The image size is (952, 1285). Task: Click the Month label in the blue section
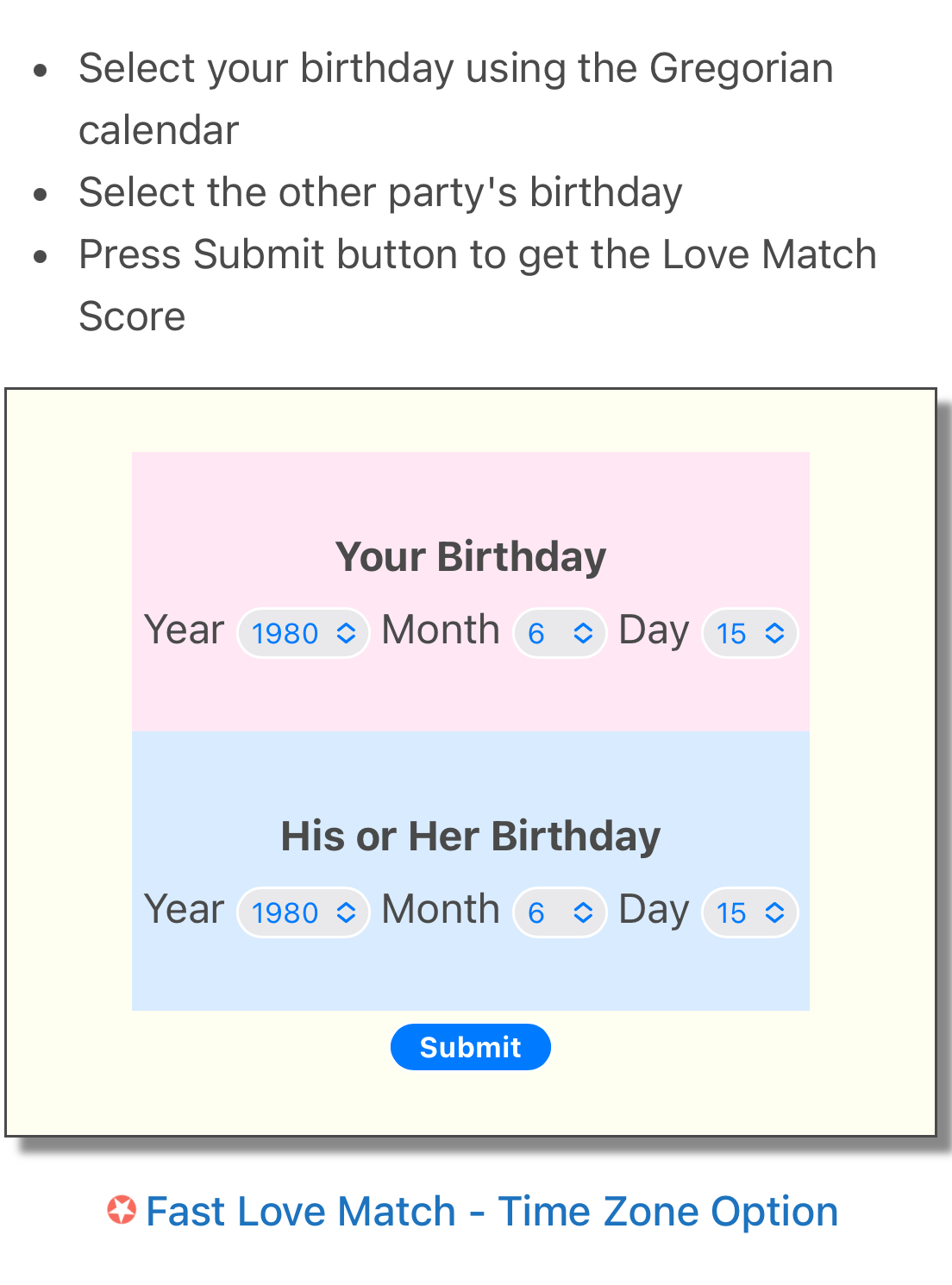pos(441,909)
